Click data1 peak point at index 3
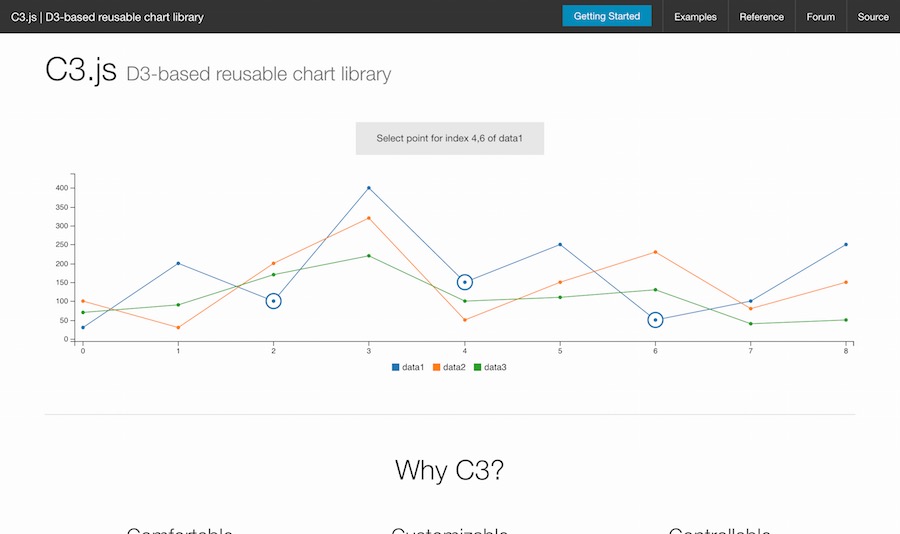Screen dimensions: 900x534 tap(368, 188)
